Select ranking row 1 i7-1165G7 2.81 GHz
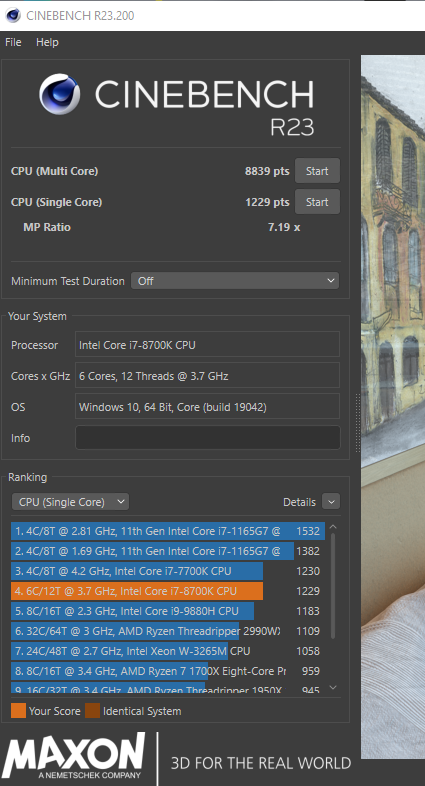This screenshot has width=425, height=786. (x=168, y=531)
